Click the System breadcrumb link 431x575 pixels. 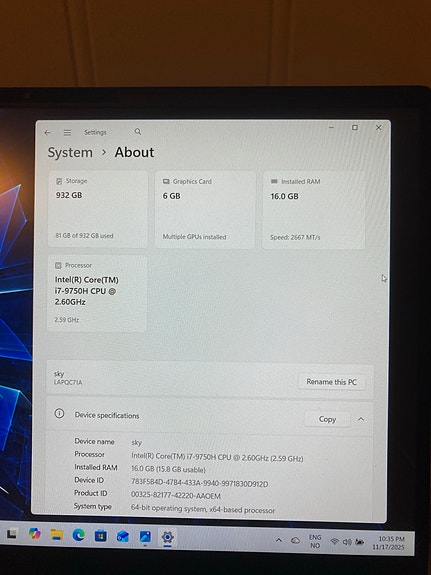(70, 153)
